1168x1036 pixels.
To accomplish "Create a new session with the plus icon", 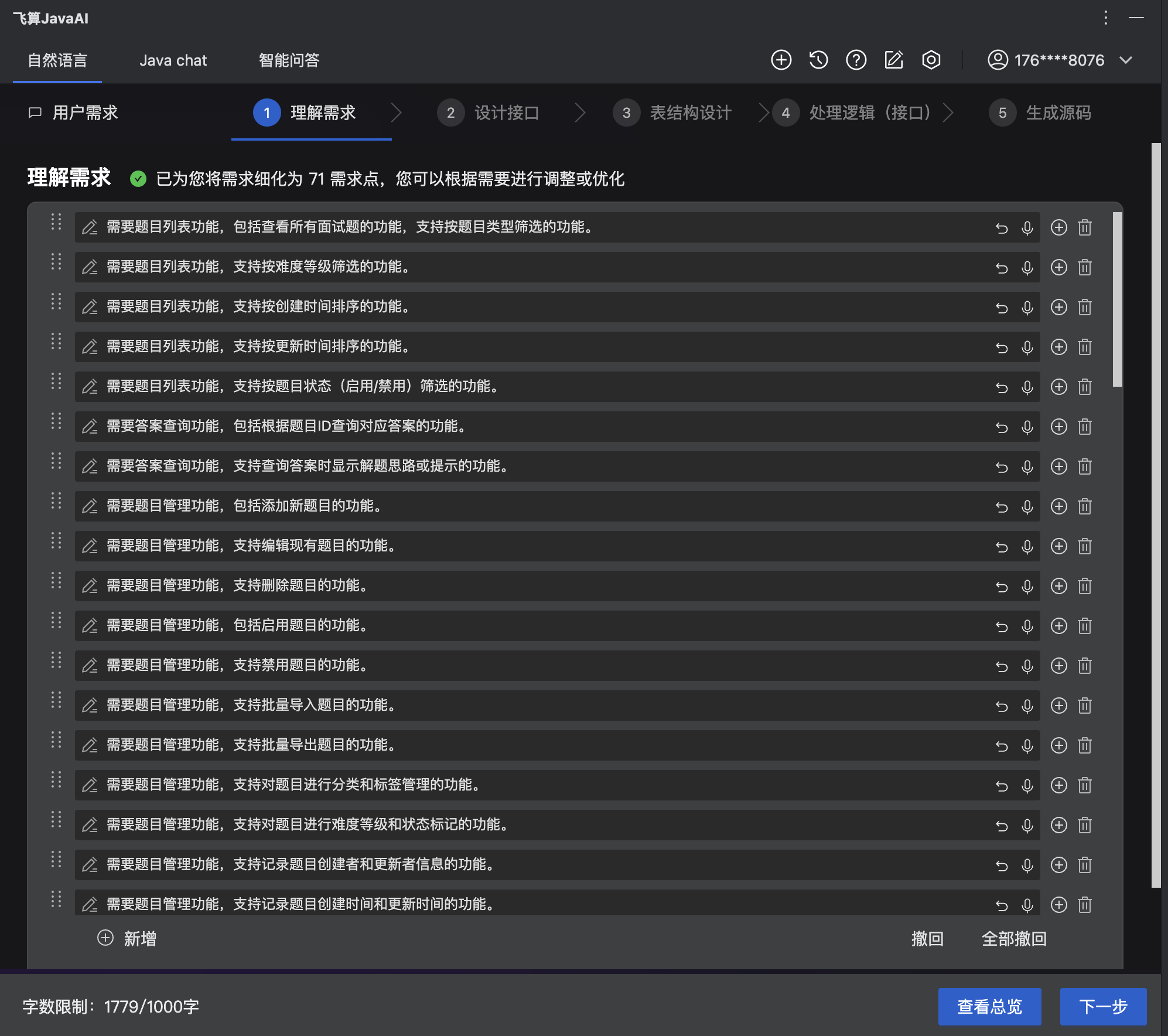I will pyautogui.click(x=781, y=60).
